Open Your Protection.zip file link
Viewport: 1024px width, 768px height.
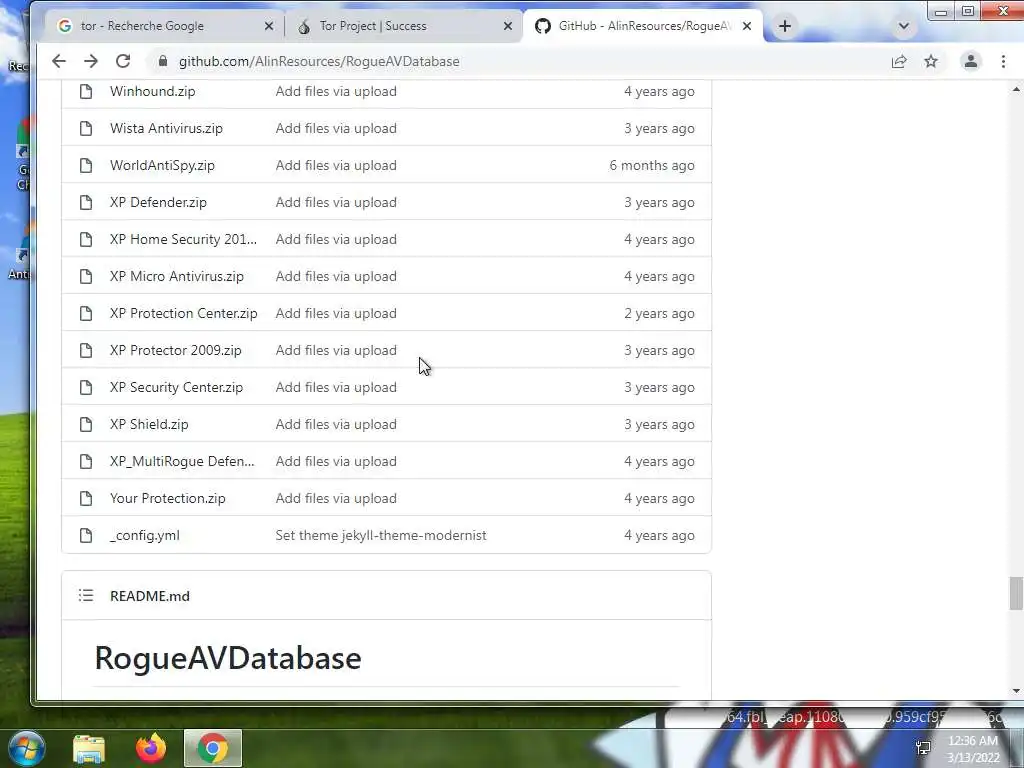167,498
